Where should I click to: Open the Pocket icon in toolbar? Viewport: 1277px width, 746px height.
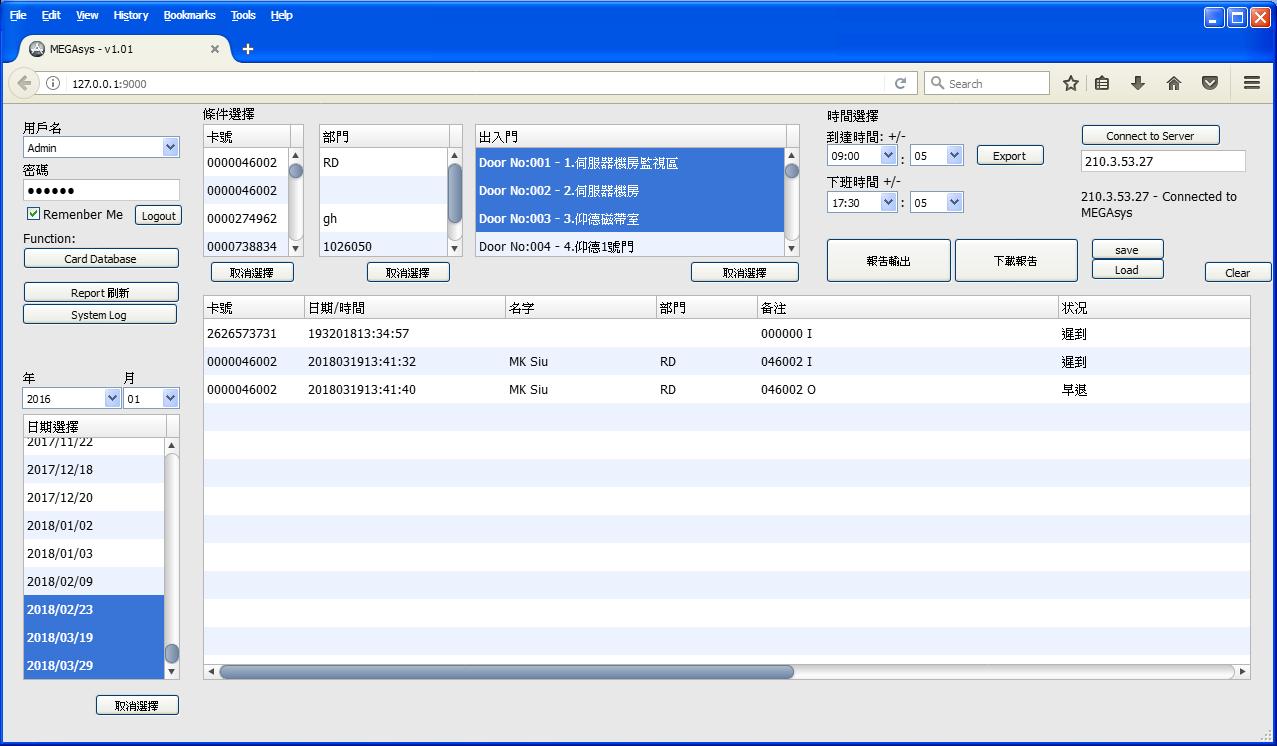click(1210, 84)
